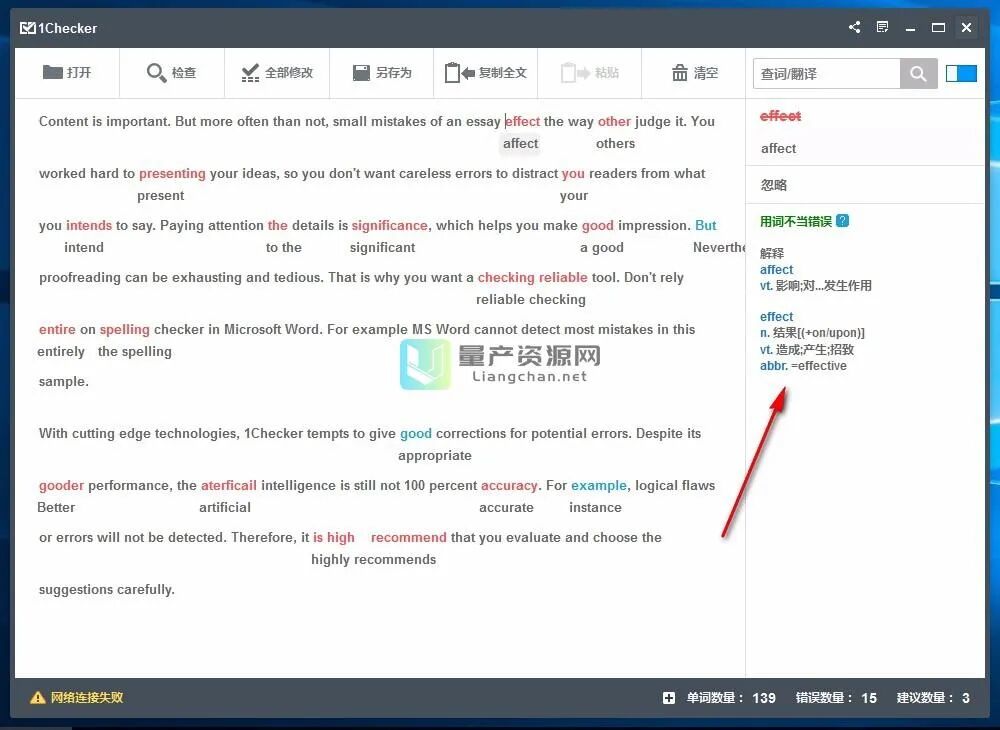Toggle the blue side panel switch
Viewport: 1000px width, 730px height.
tap(961, 73)
